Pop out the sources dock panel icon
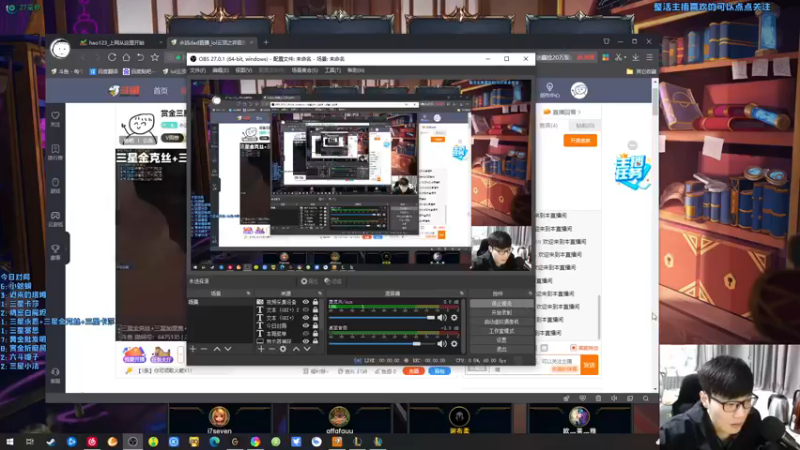 320,293
